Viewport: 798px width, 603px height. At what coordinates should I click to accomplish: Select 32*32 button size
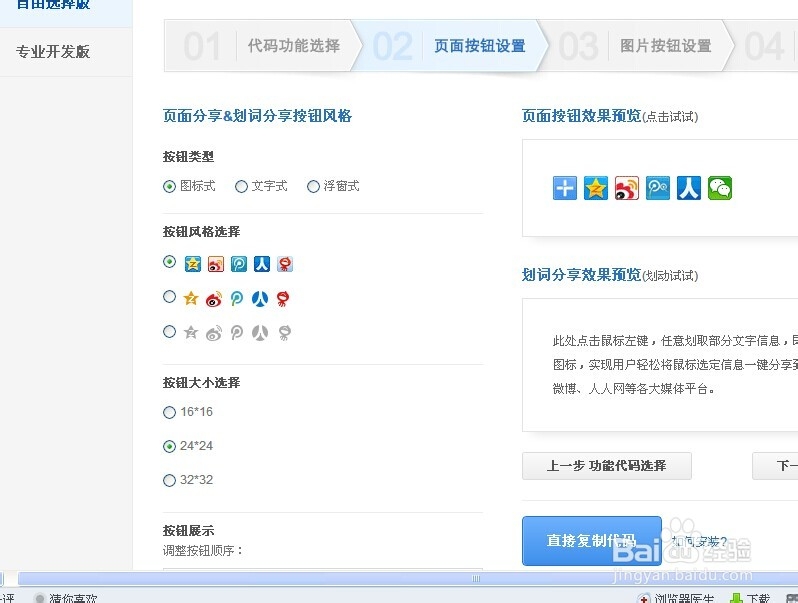[x=169, y=480]
